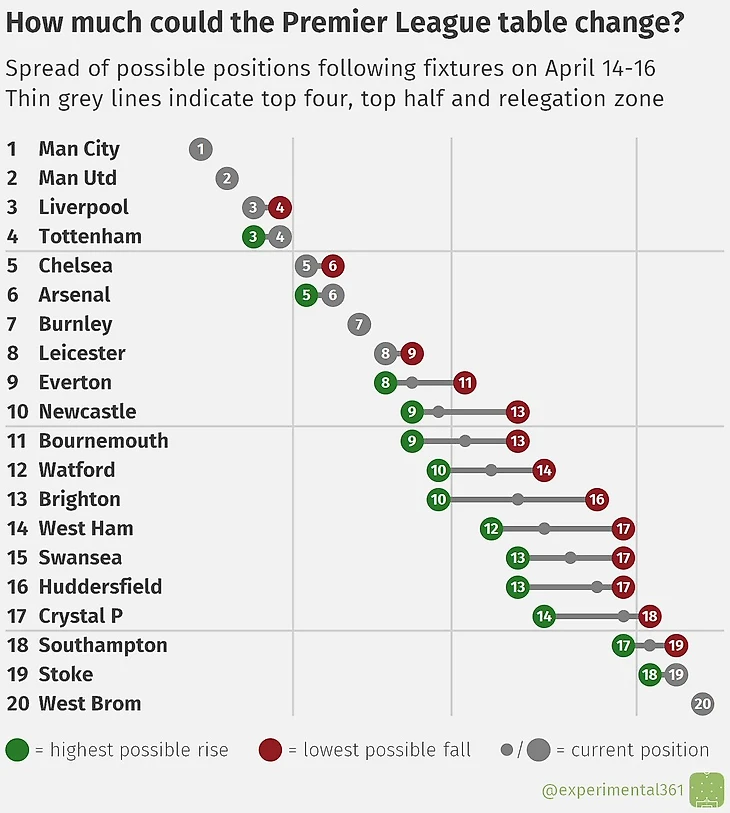The width and height of the screenshot is (730, 813).
Task: Click the experimental361 pitch logo icon
Action: (706, 790)
